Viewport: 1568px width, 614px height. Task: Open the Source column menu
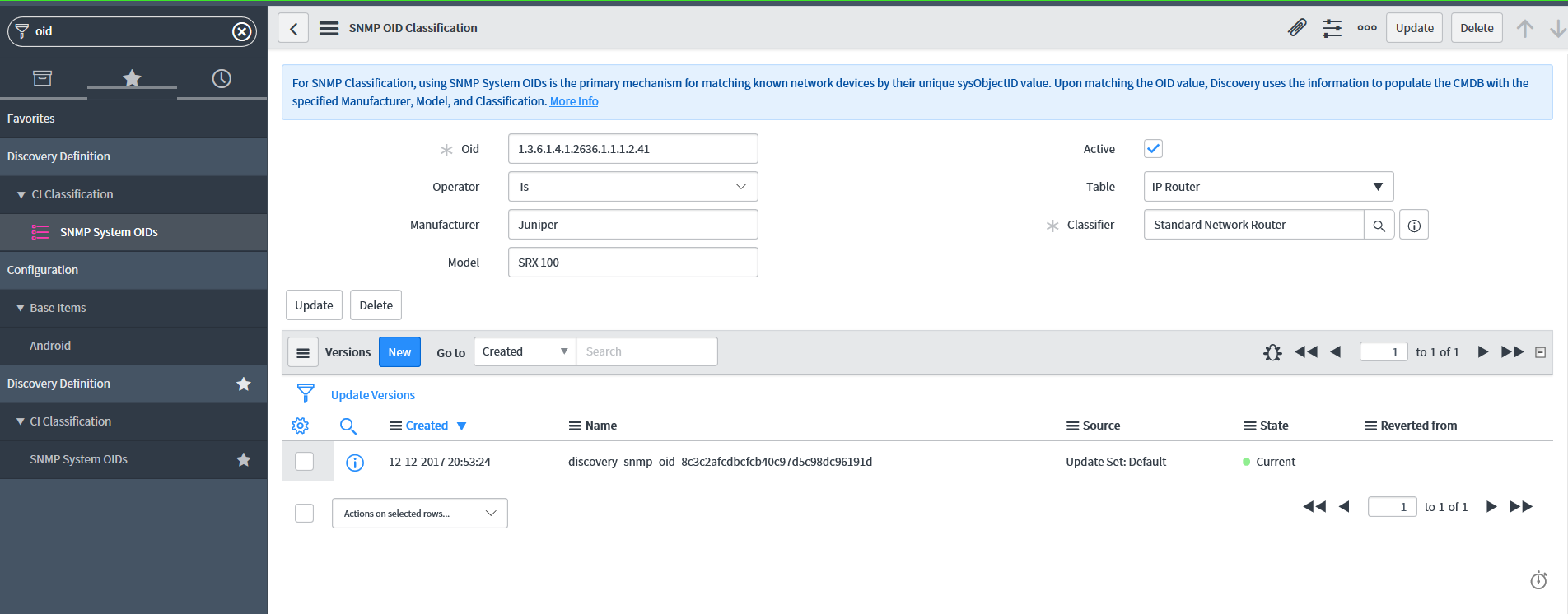click(x=1072, y=426)
